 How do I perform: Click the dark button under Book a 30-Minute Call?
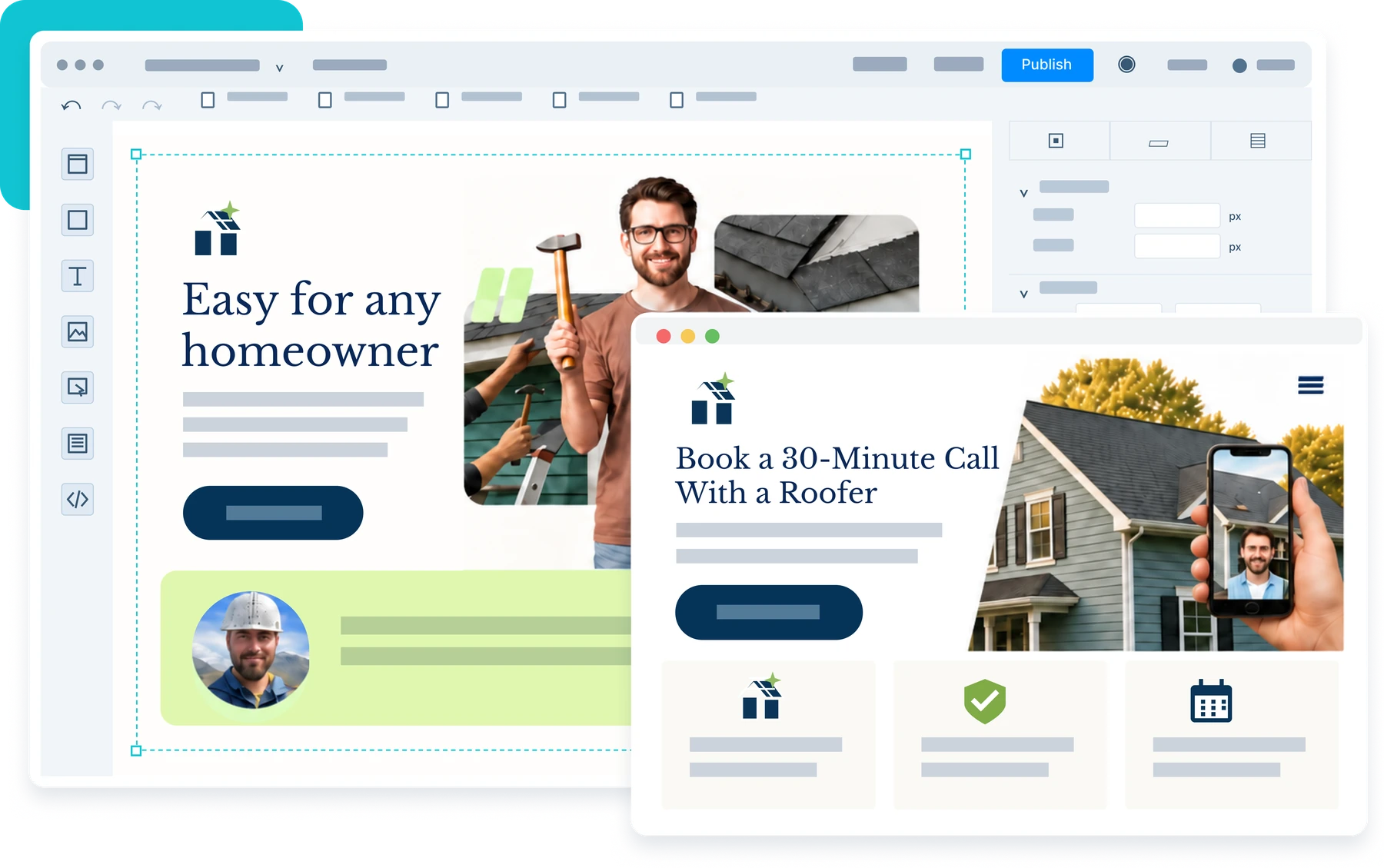[x=769, y=612]
